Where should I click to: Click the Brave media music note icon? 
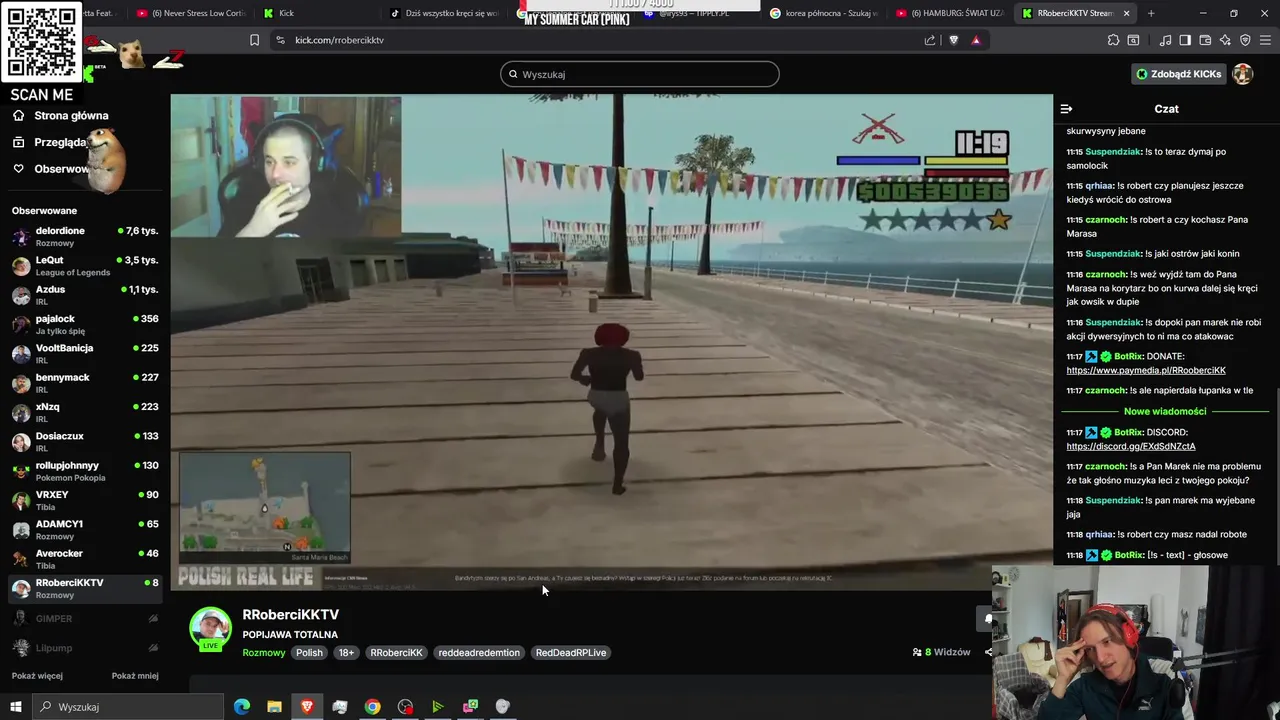(x=1165, y=40)
